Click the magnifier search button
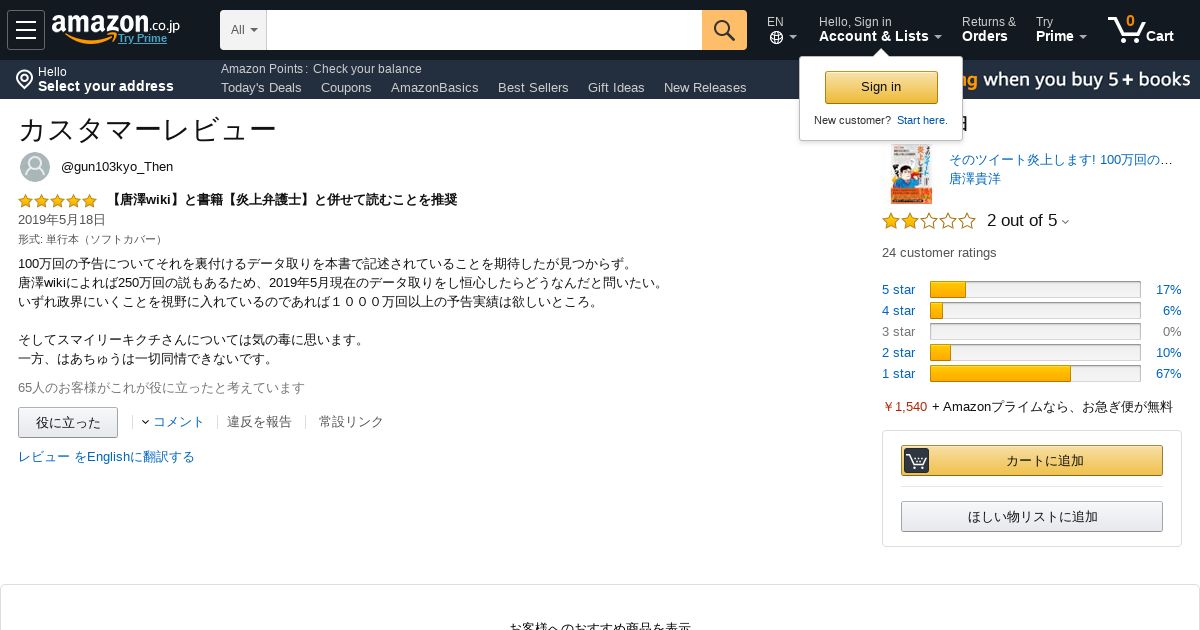 coord(724,30)
